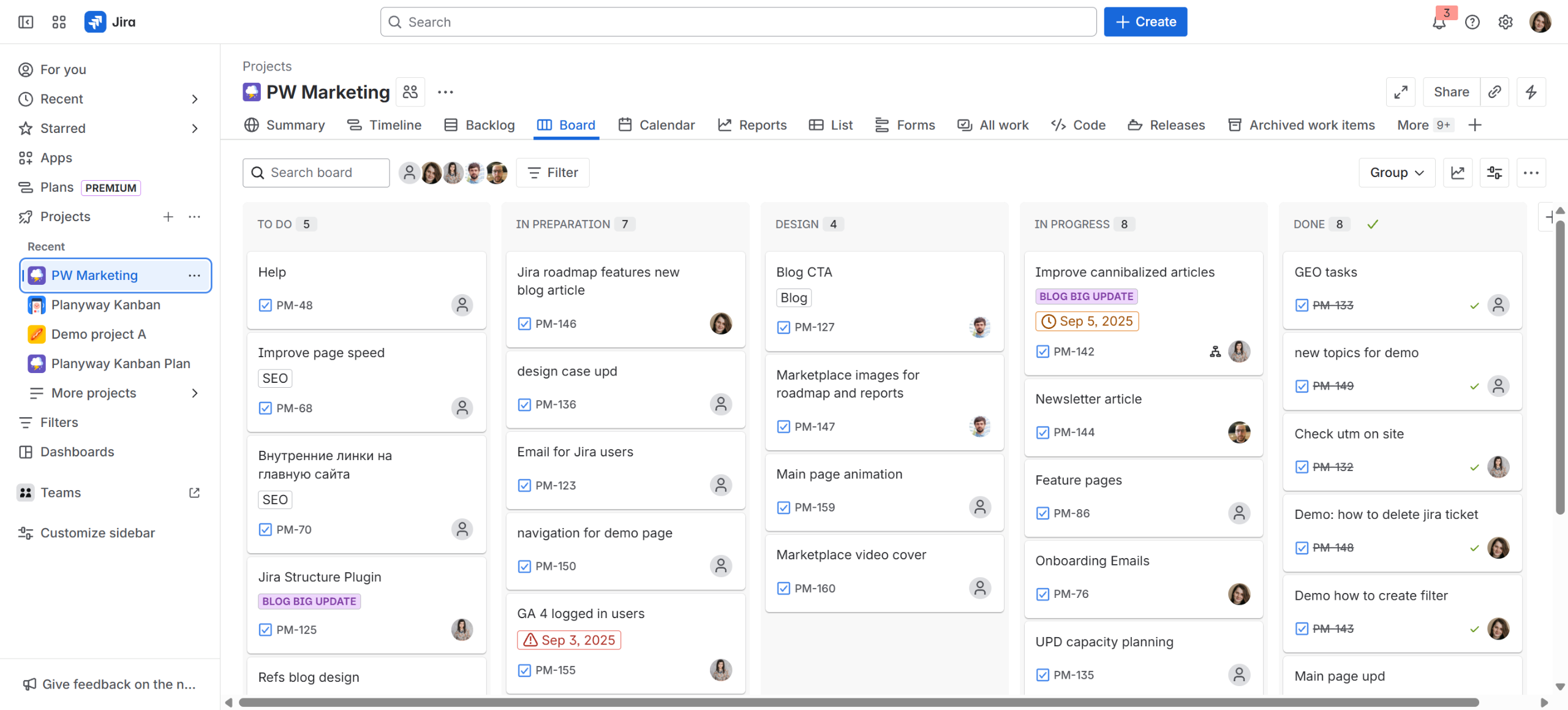The image size is (1568, 710).
Task: Click the blue Create button
Action: pos(1145,22)
